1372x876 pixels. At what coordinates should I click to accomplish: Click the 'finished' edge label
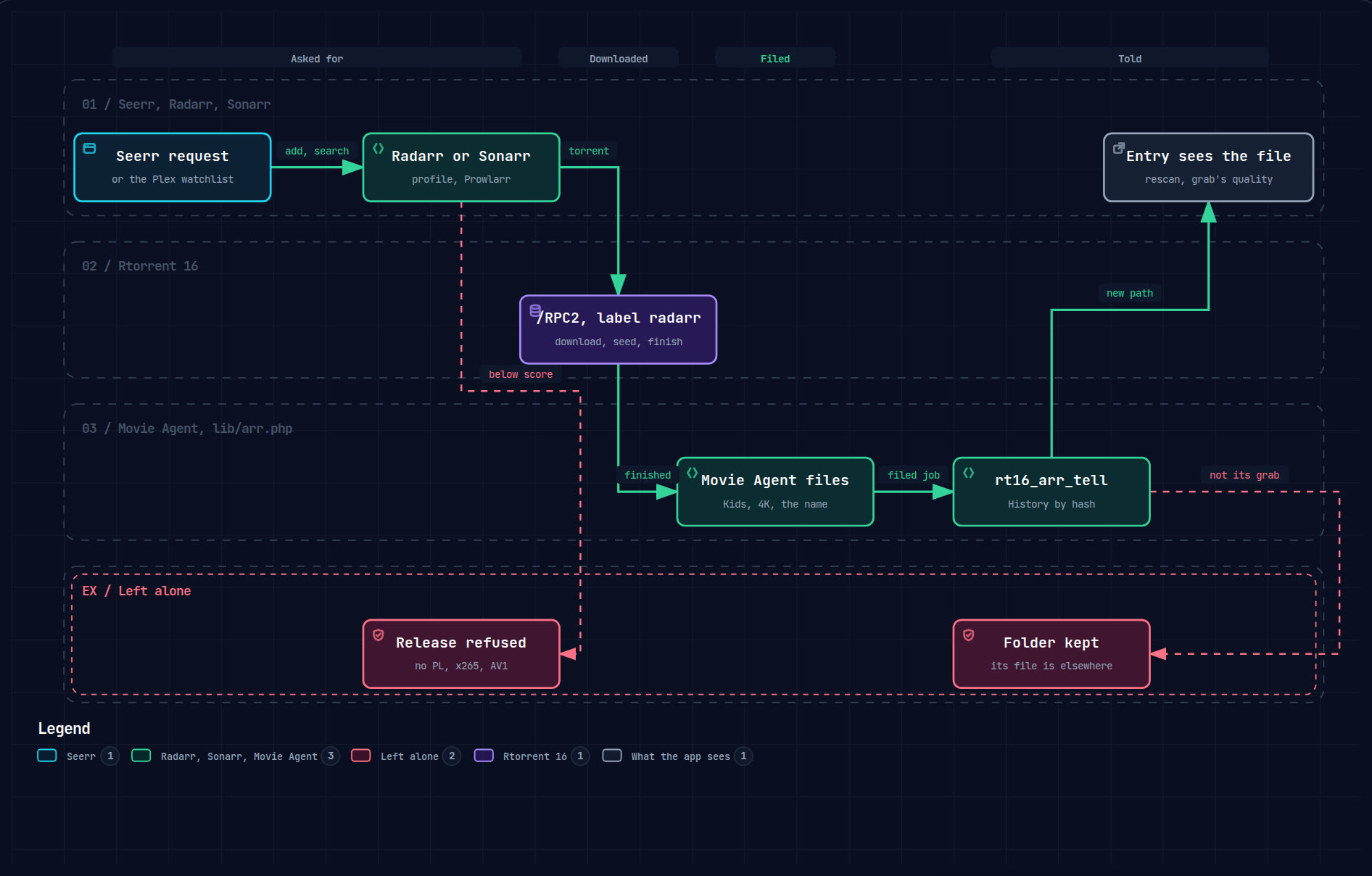click(648, 475)
